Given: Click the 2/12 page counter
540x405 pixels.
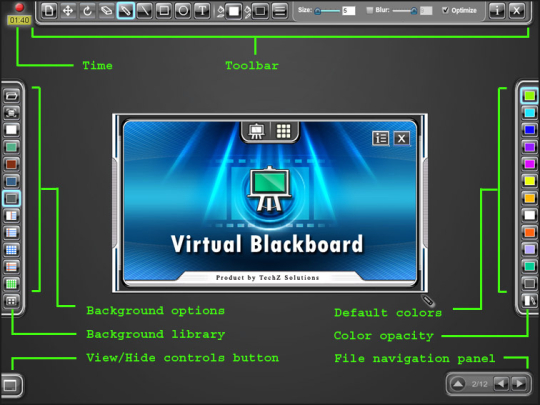Looking at the screenshot, I should [480, 384].
